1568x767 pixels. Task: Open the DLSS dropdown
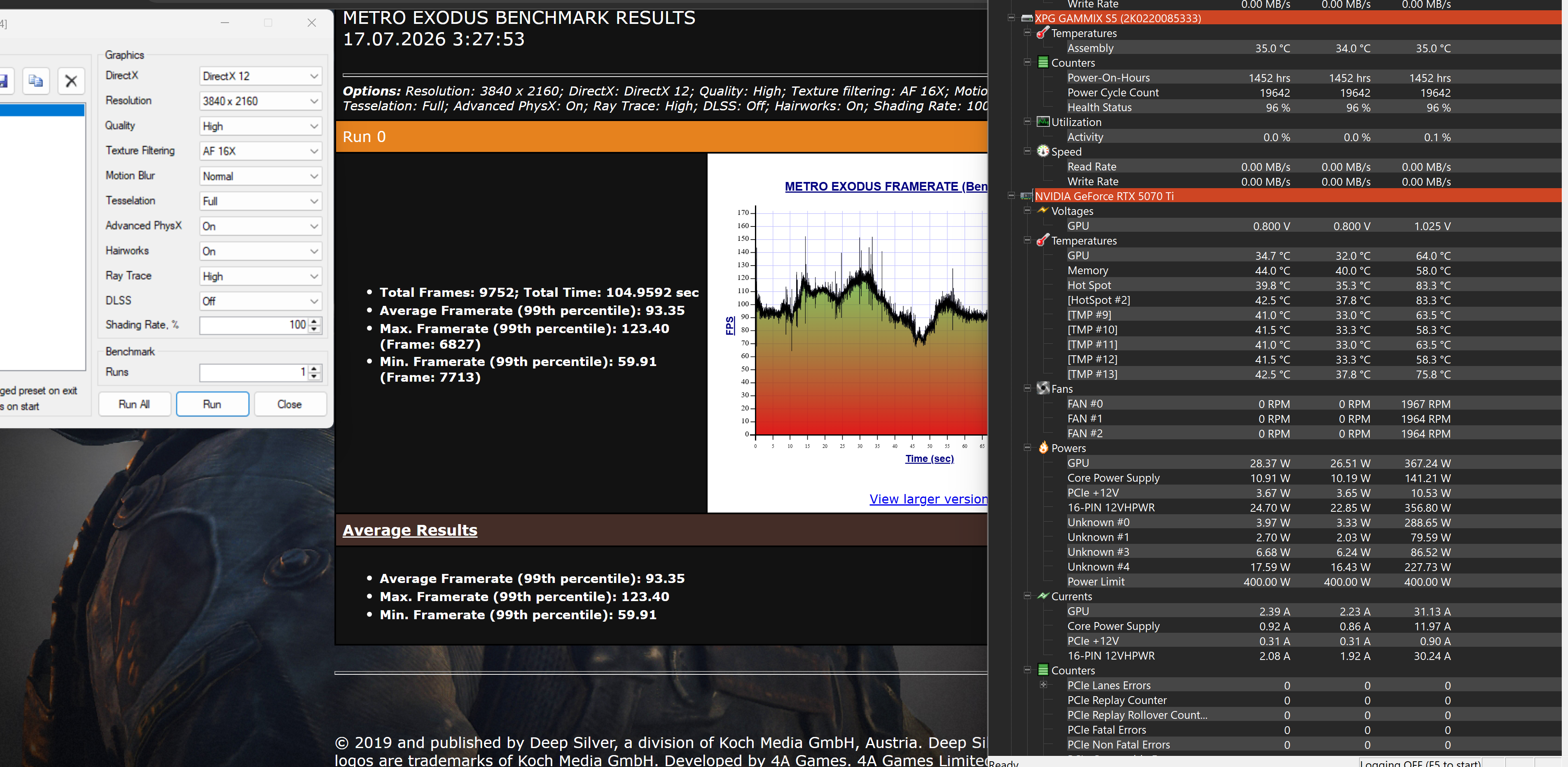(x=261, y=301)
